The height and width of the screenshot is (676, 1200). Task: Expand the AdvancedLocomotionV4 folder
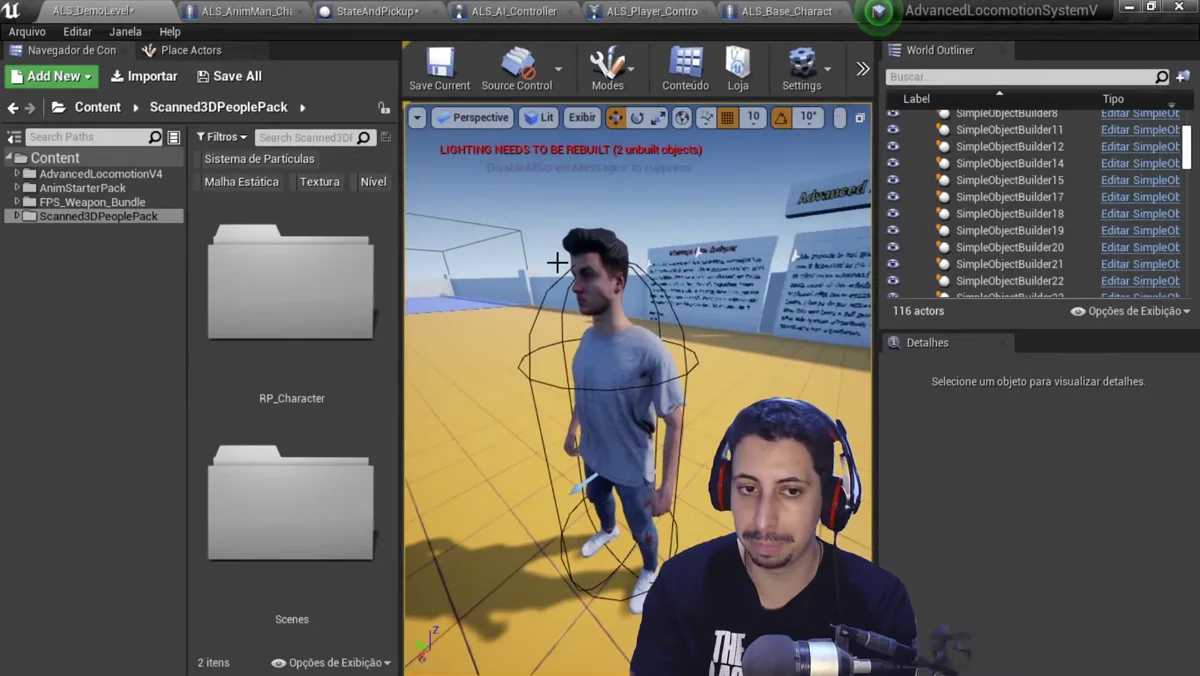[17, 174]
